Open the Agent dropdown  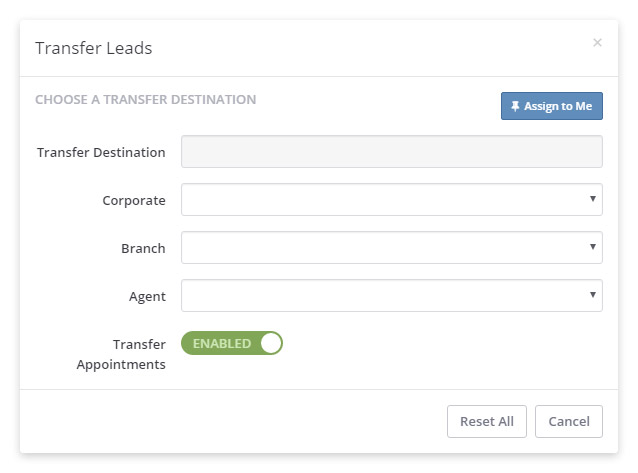[x=391, y=296]
